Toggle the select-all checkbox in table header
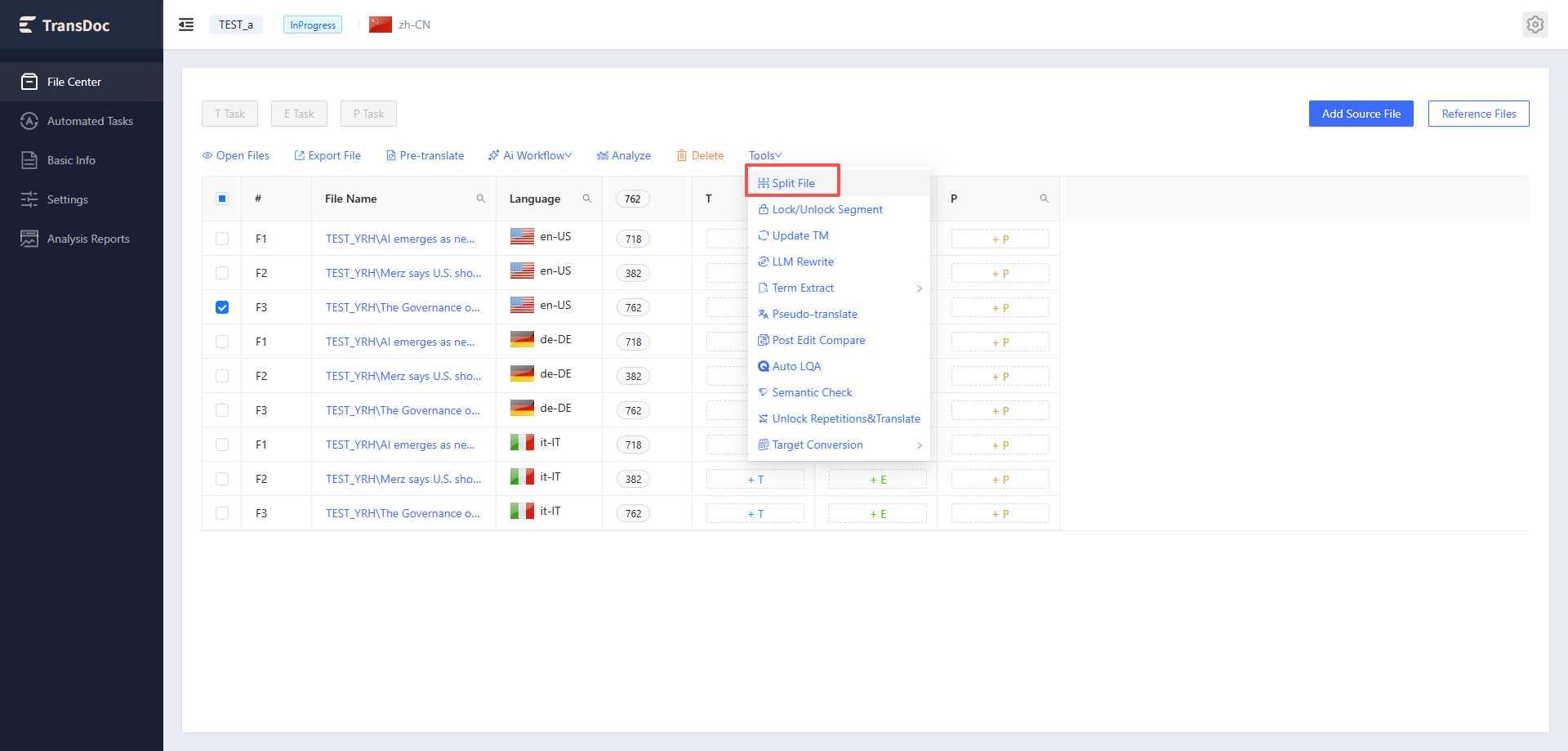The height and width of the screenshot is (751, 1568). coord(222,199)
